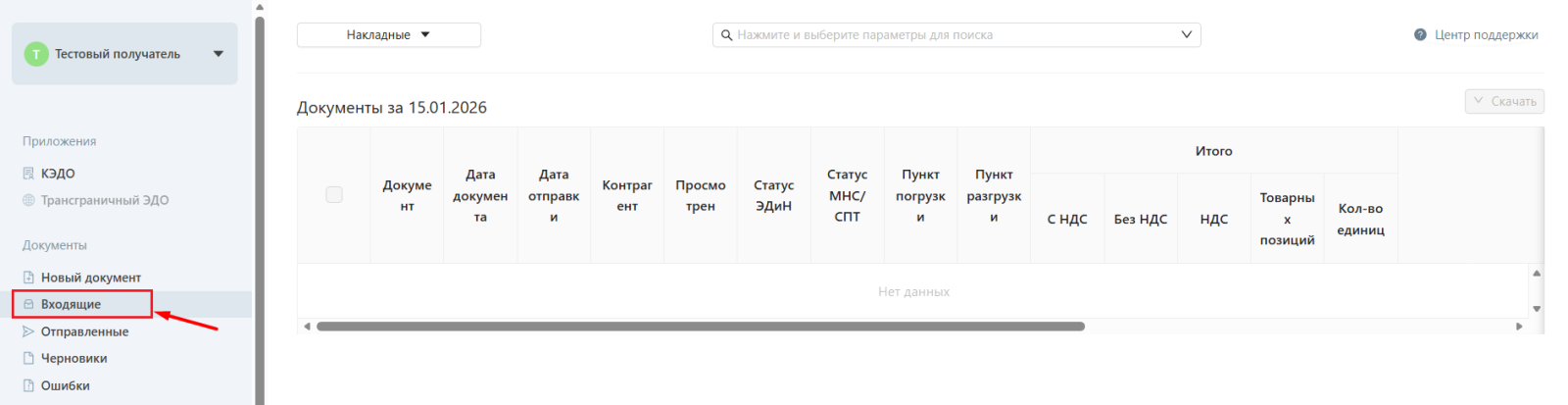
Task: Toggle the select-all checkbox in table header
Action: (x=334, y=195)
